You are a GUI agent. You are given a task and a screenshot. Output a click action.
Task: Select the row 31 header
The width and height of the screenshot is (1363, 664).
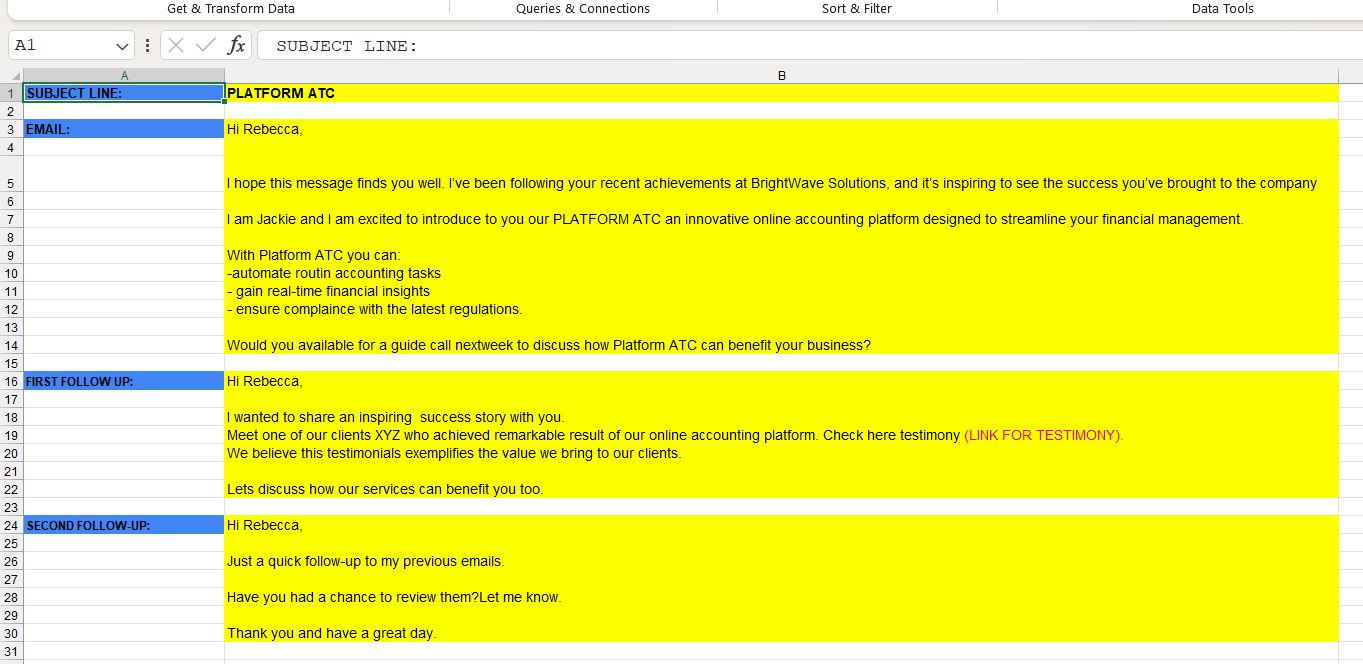click(11, 651)
